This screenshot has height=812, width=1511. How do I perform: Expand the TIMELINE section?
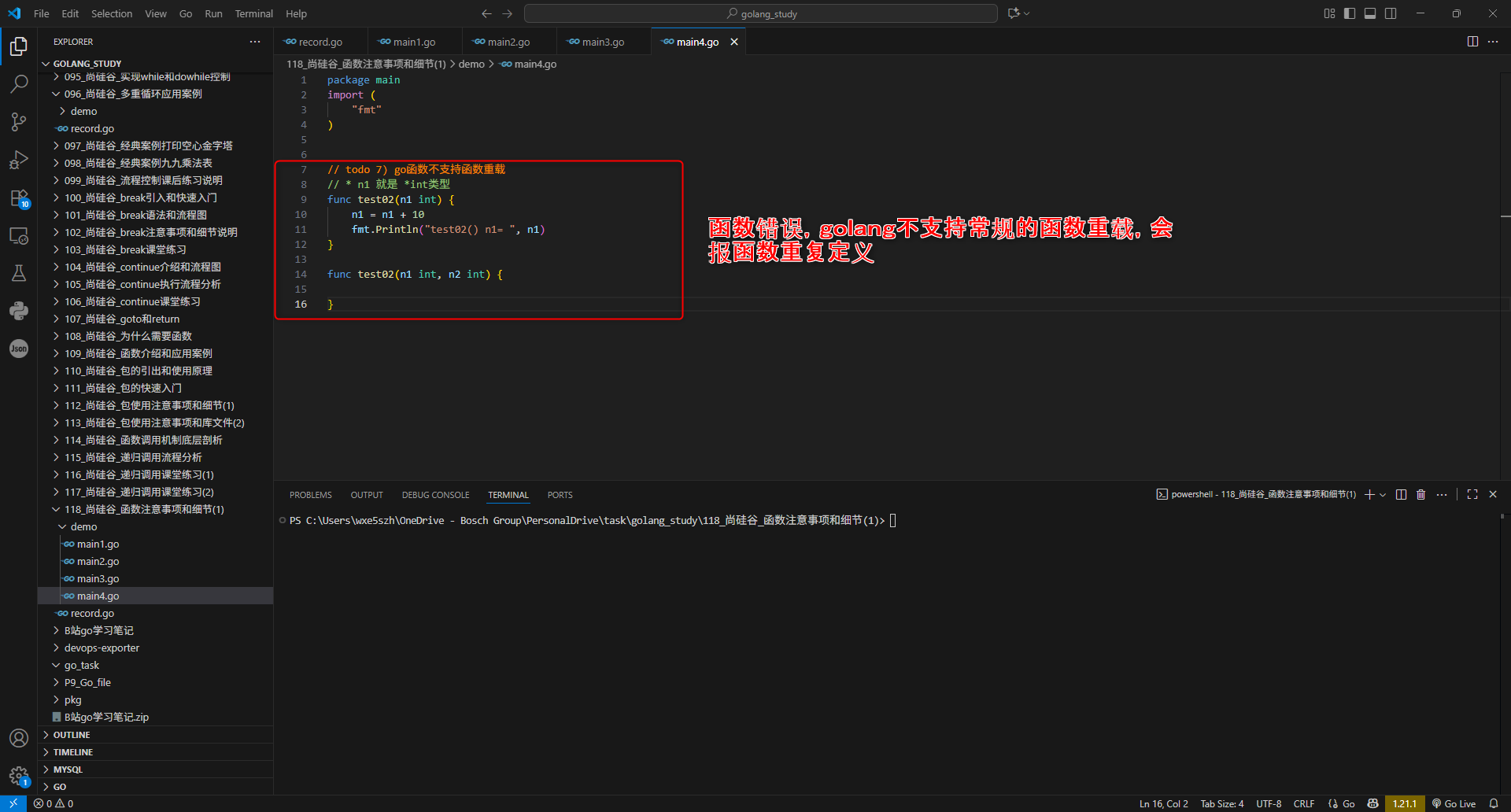coord(155,752)
